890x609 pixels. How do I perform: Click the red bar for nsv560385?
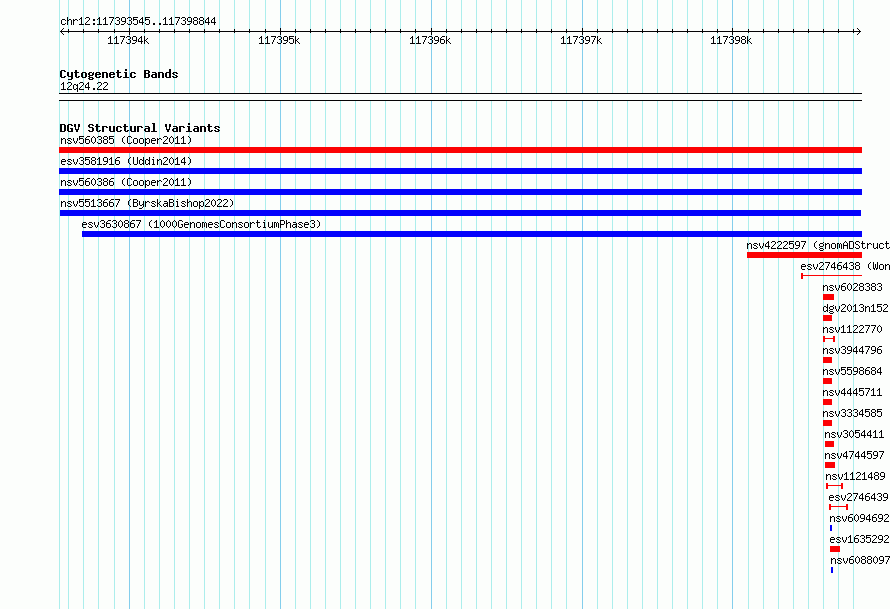click(x=460, y=150)
